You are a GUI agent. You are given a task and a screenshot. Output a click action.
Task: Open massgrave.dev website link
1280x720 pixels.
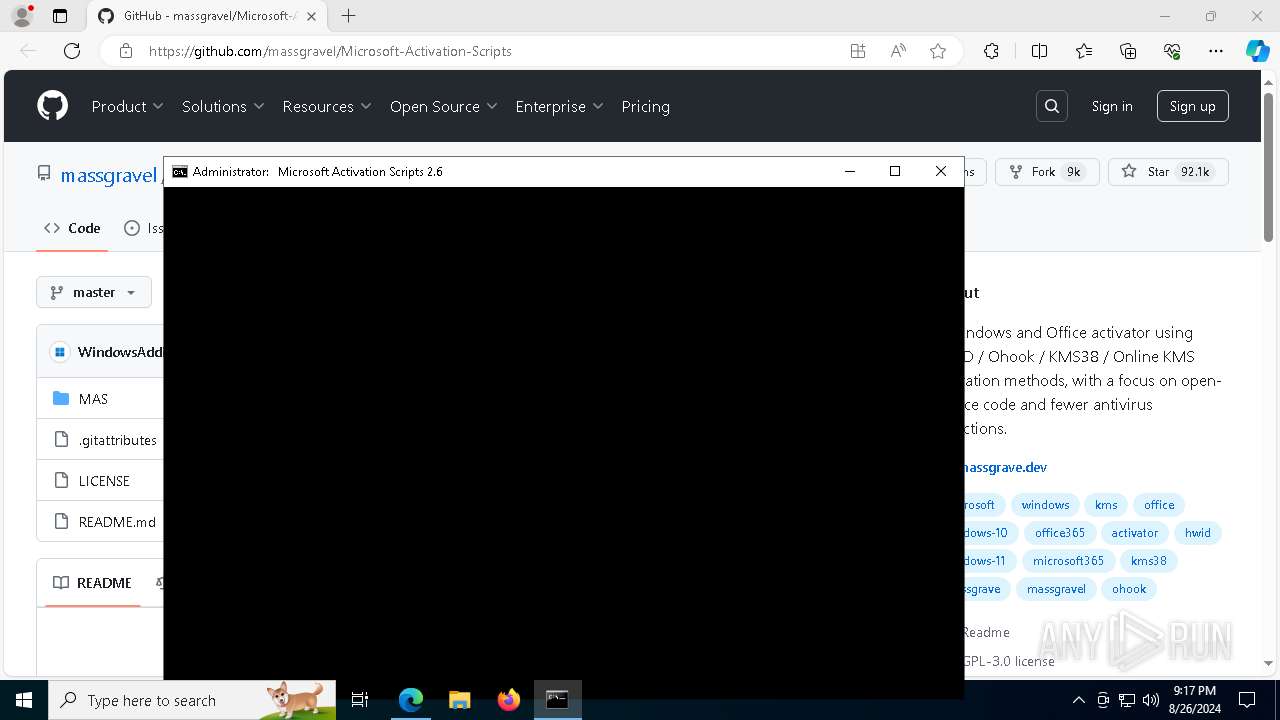coord(1005,467)
